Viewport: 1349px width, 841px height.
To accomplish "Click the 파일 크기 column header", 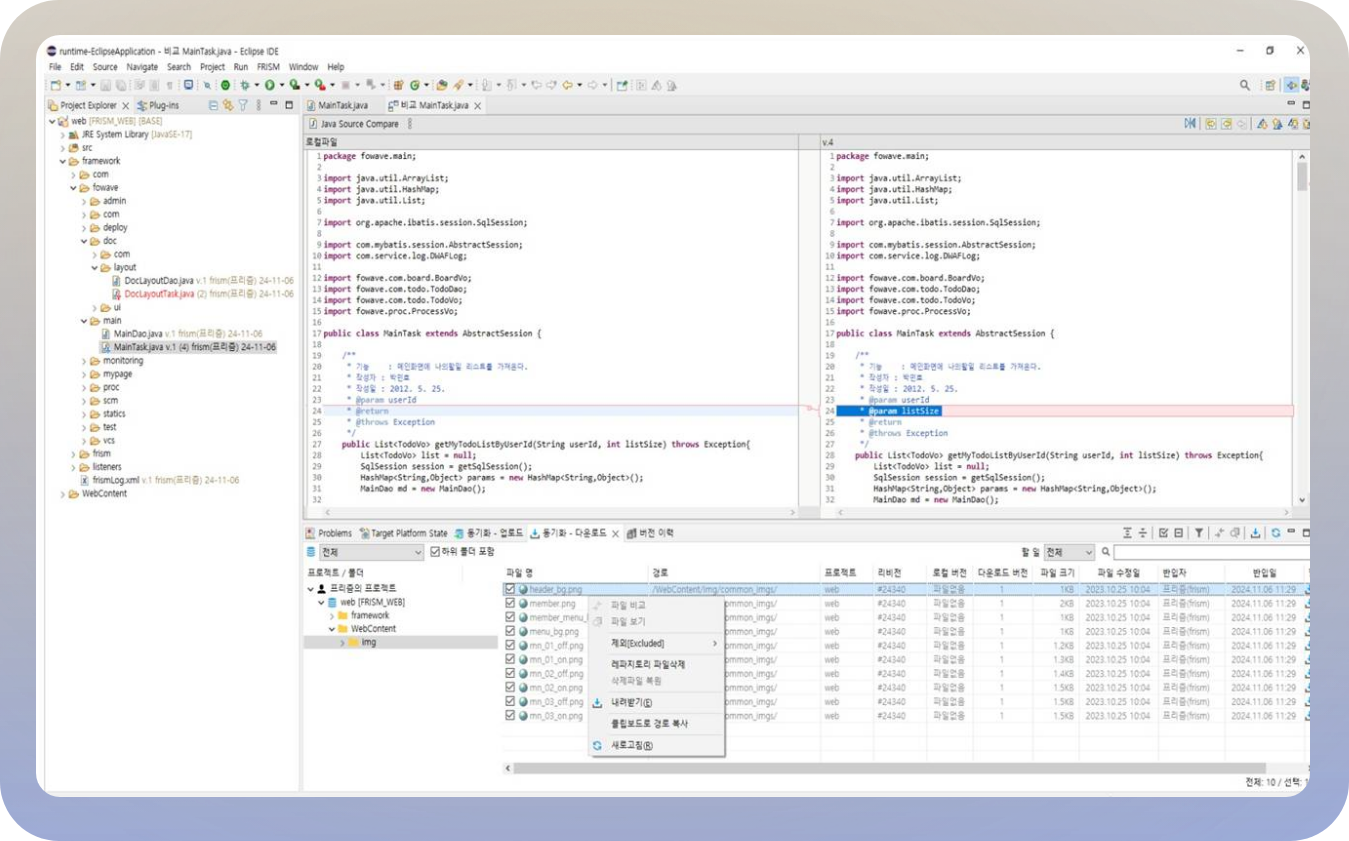I will [x=1056, y=572].
